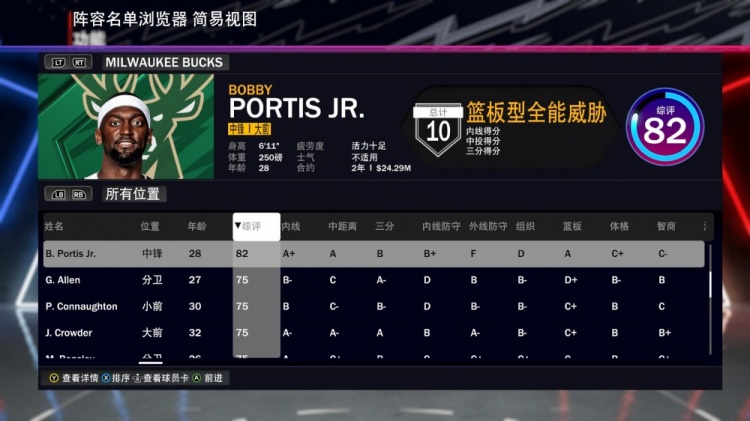Click J. Crowder's 大前 position cell
Screen dimensions: 750x421
(152, 332)
